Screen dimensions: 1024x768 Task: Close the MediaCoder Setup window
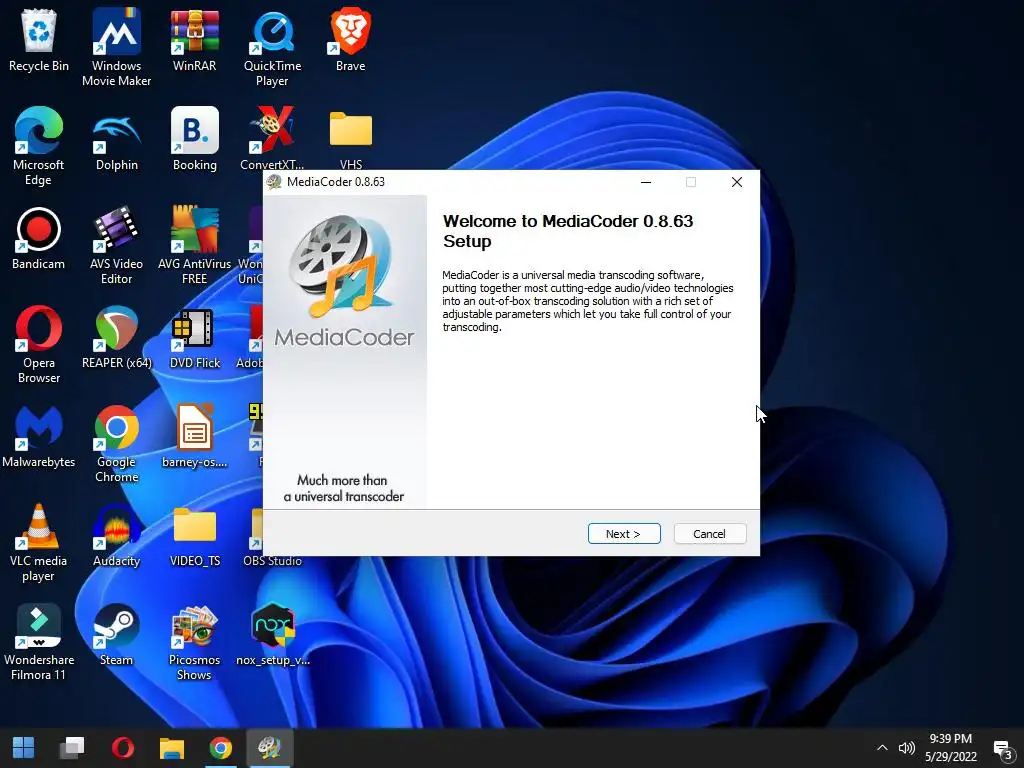point(737,182)
